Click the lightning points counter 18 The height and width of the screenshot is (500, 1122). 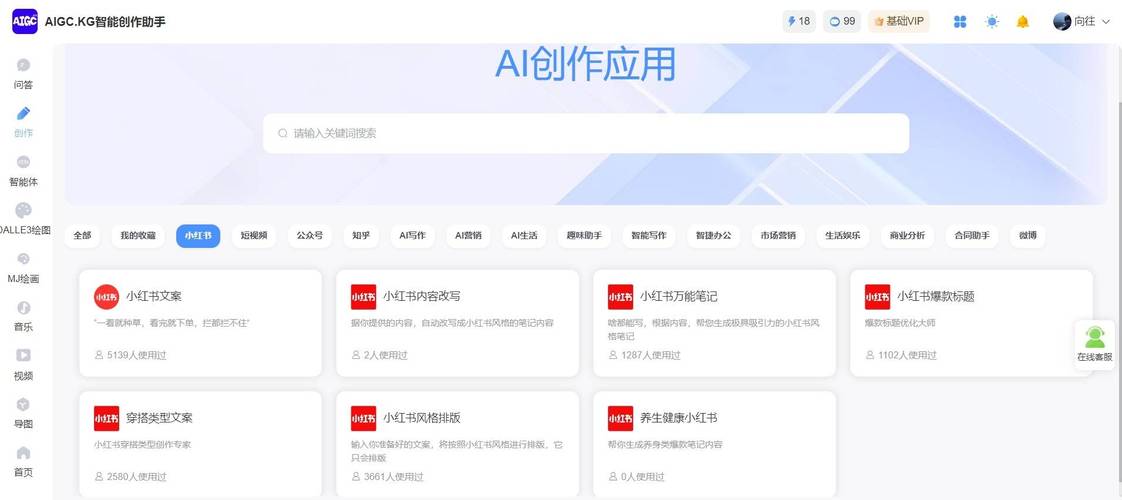click(798, 21)
